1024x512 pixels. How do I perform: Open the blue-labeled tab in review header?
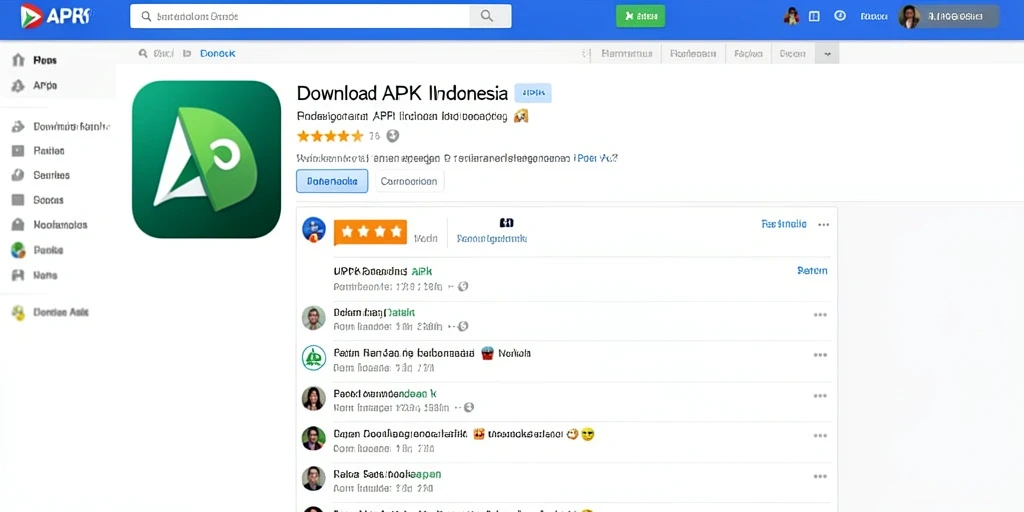click(492, 232)
